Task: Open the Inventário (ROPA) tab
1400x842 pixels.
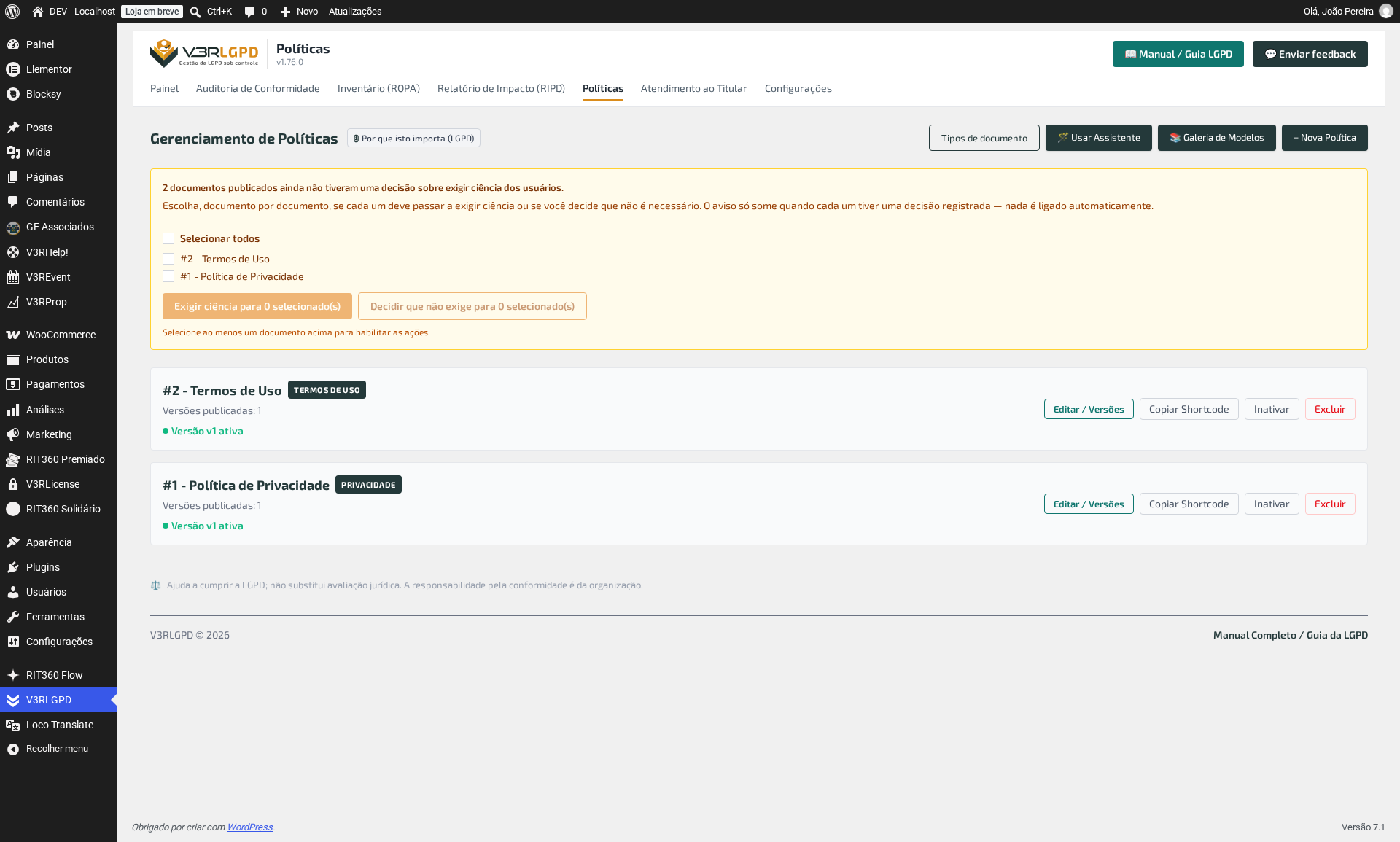Action: [378, 88]
